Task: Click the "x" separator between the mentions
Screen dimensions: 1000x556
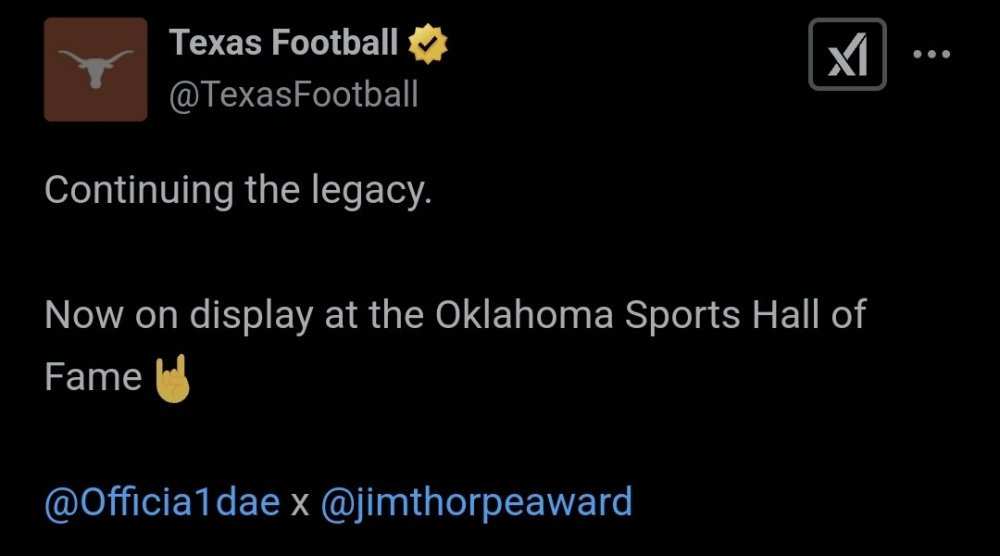Action: [x=300, y=502]
